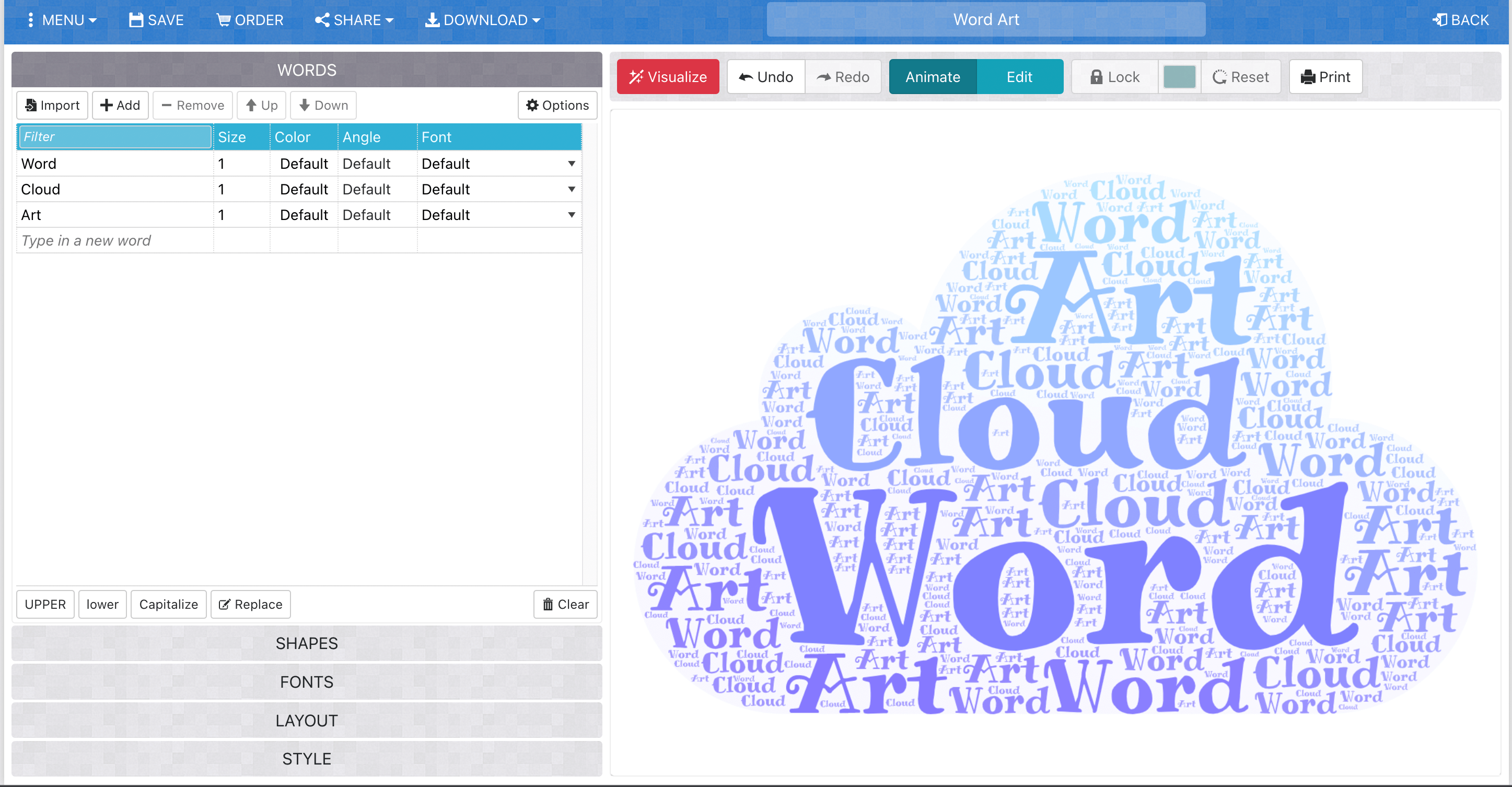Click the teal background color swatch

[x=1179, y=77]
